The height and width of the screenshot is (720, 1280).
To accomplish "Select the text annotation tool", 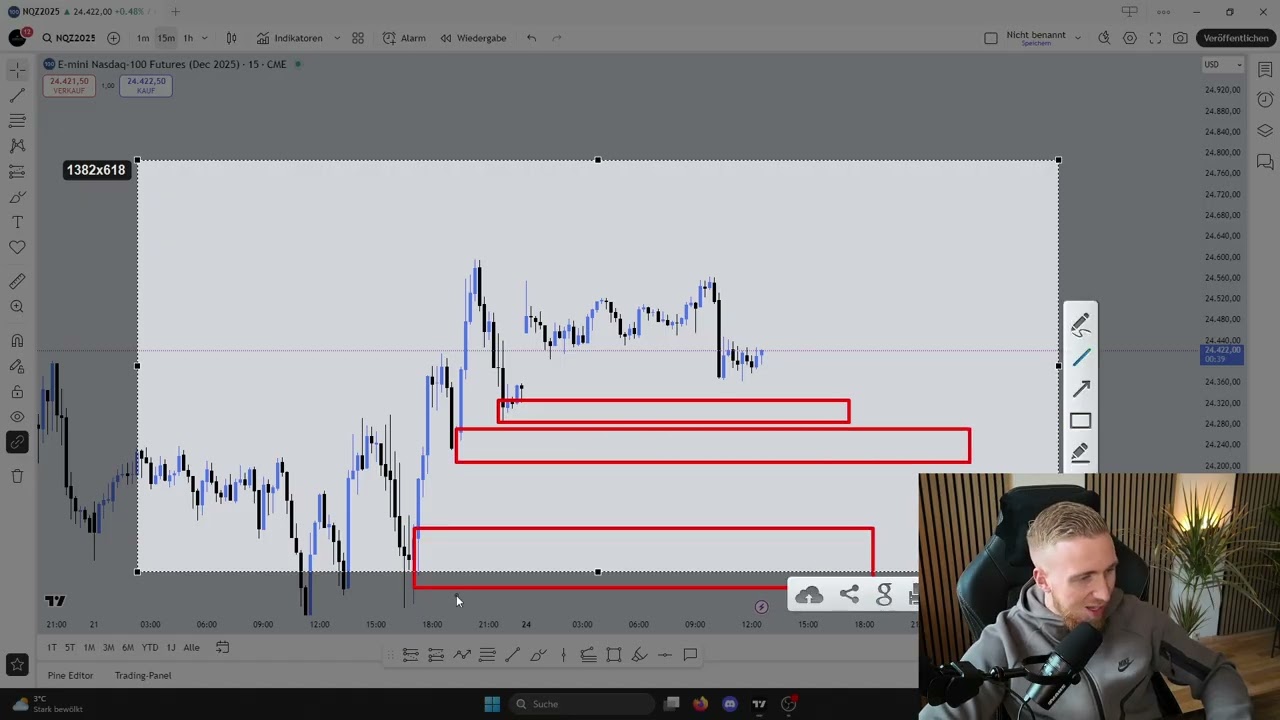I will 17,222.
